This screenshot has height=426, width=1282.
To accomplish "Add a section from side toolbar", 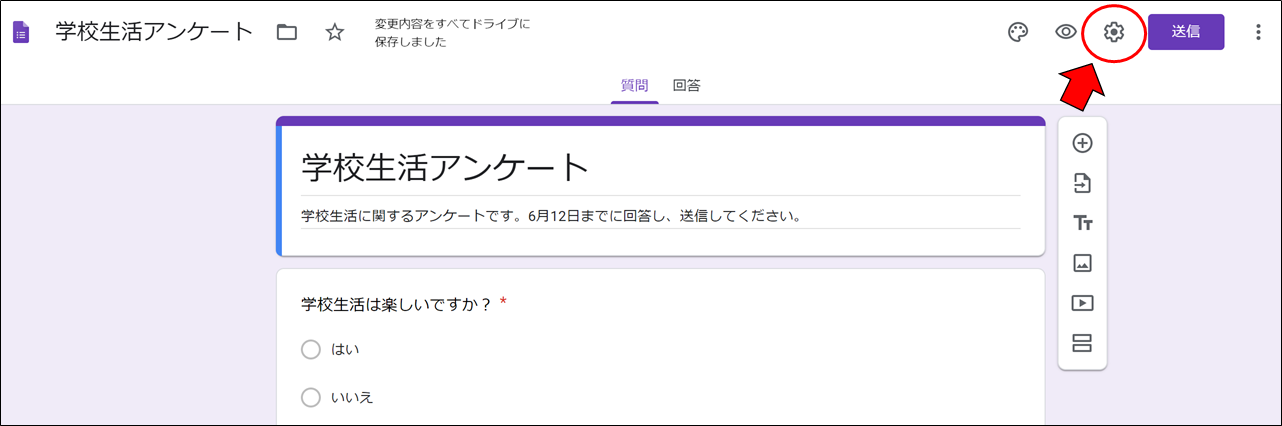I will pos(1082,343).
